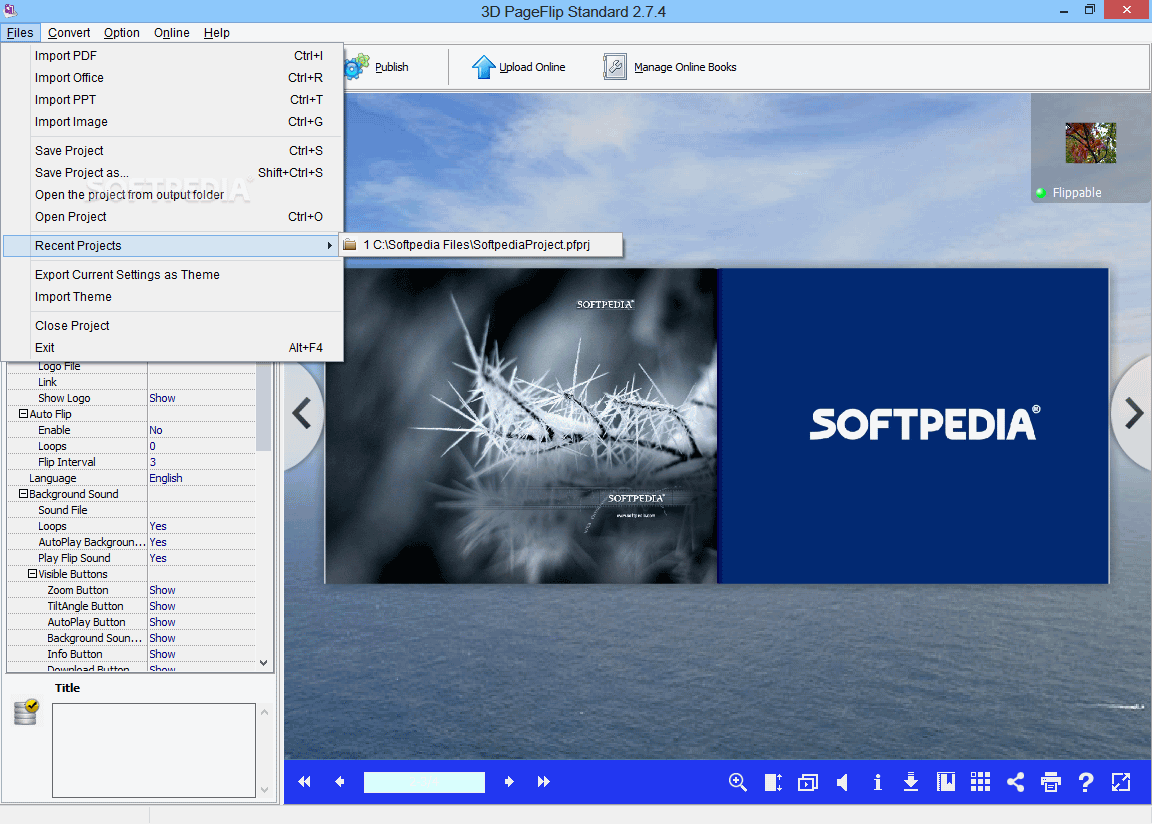Image resolution: width=1152 pixels, height=824 pixels.
Task: Click the page number field in bottom bar
Action: click(x=424, y=782)
